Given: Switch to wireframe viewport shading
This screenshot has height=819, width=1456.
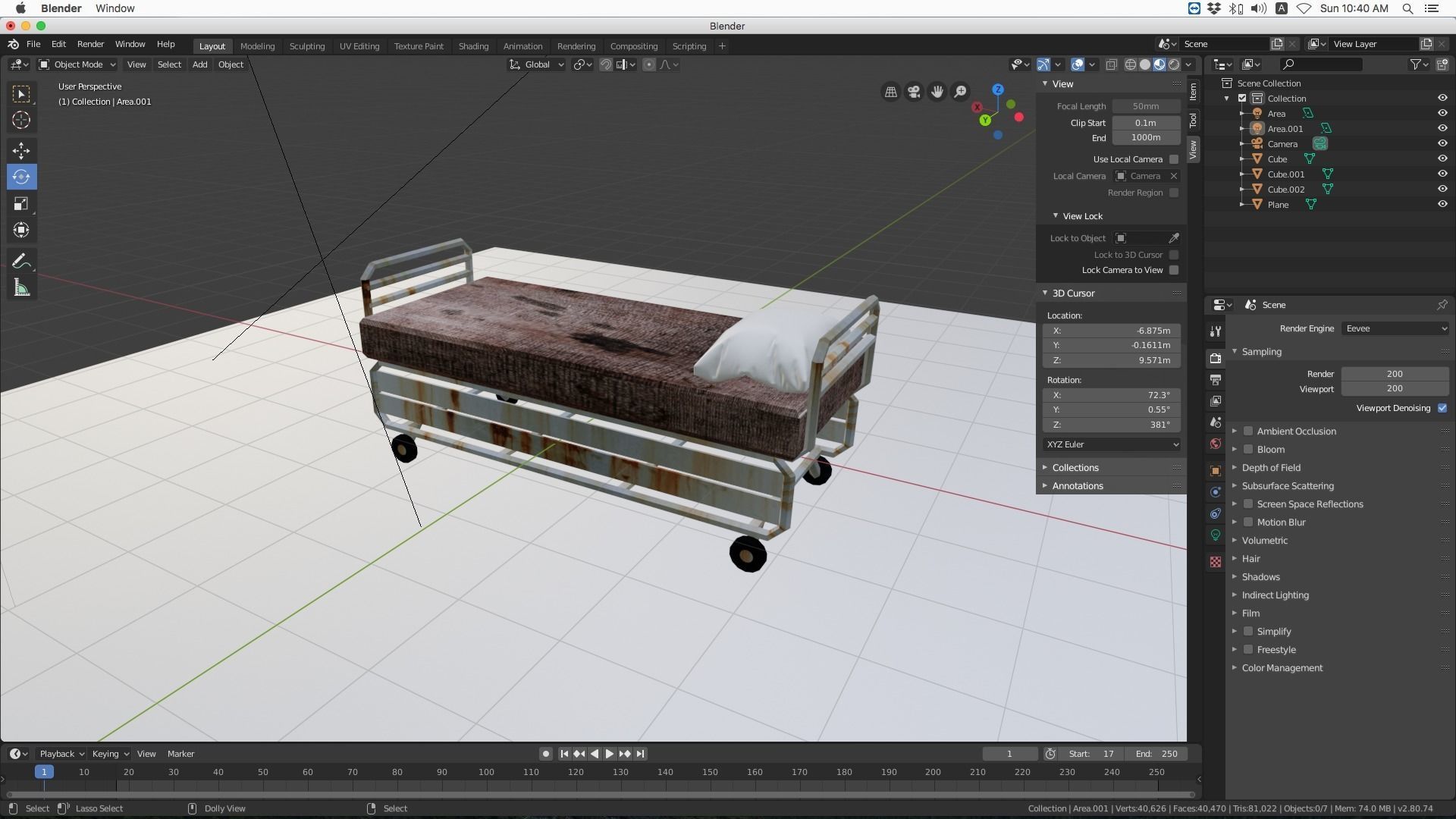Looking at the screenshot, I should tap(1130, 64).
